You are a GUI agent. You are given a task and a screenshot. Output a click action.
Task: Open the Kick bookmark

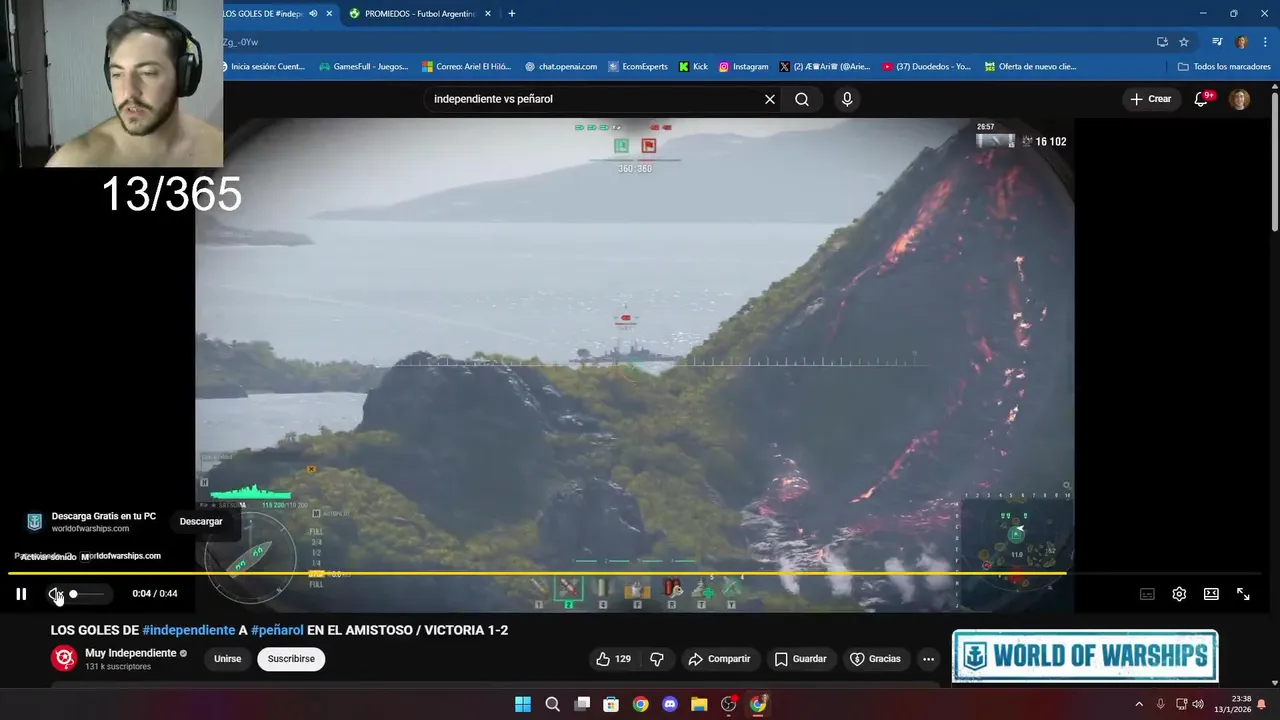693,67
